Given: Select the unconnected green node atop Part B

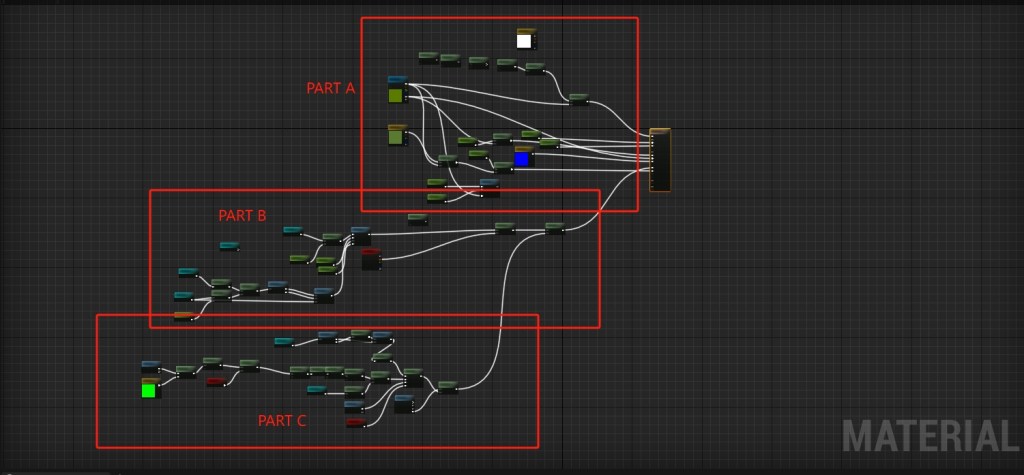Looking at the screenshot, I should coord(417,218).
